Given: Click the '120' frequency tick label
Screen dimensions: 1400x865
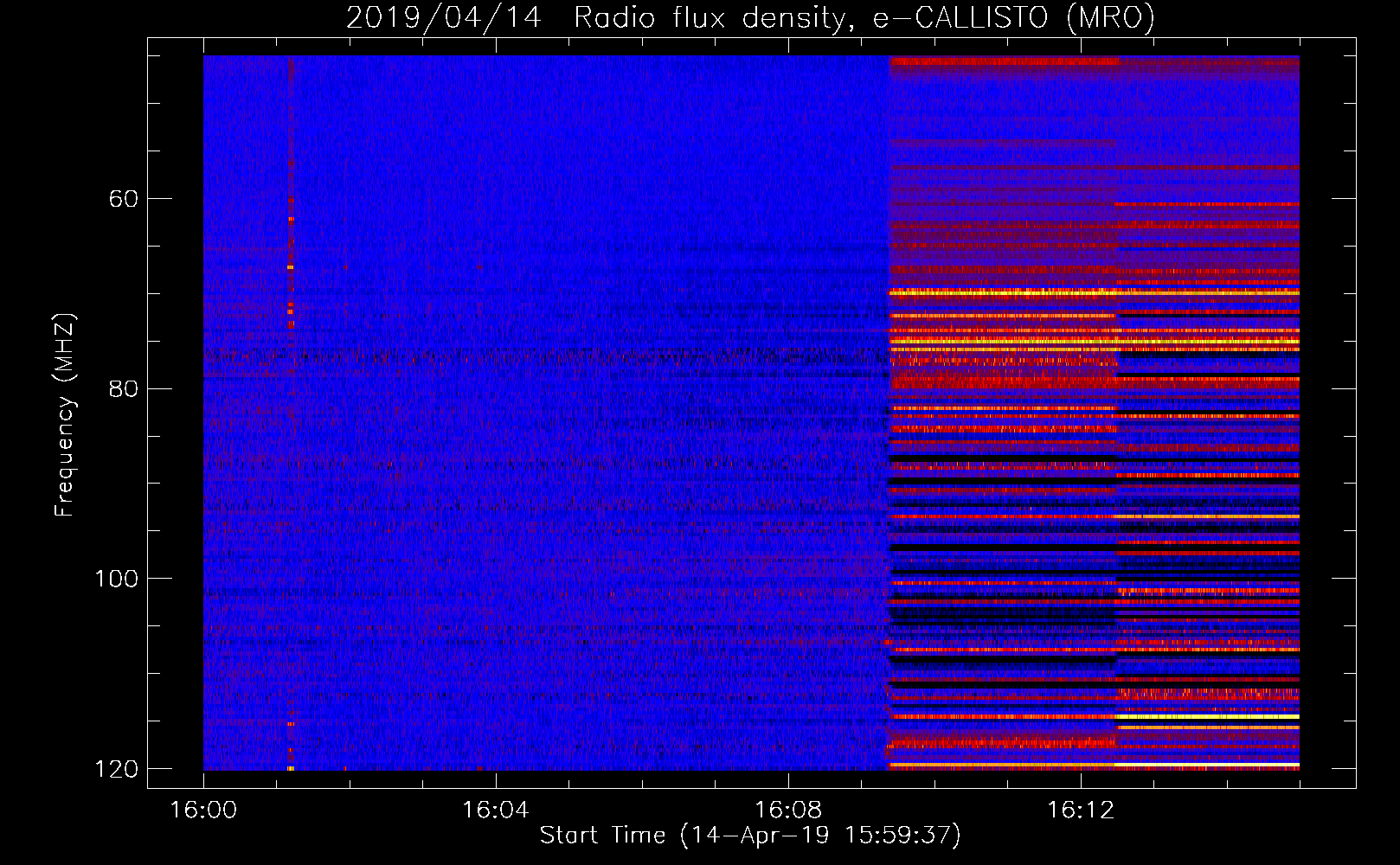Looking at the screenshot, I should click(116, 769).
